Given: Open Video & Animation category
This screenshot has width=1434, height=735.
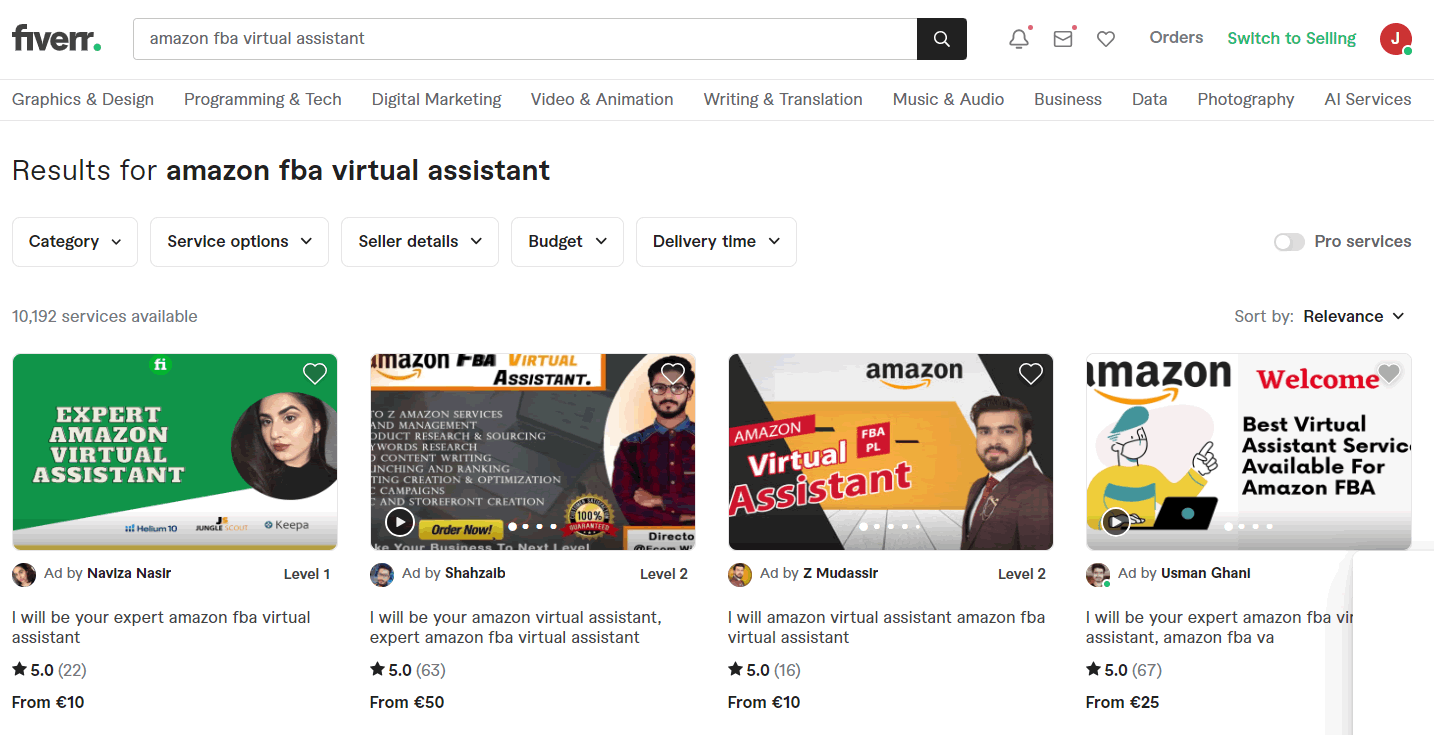Looking at the screenshot, I should (x=602, y=99).
